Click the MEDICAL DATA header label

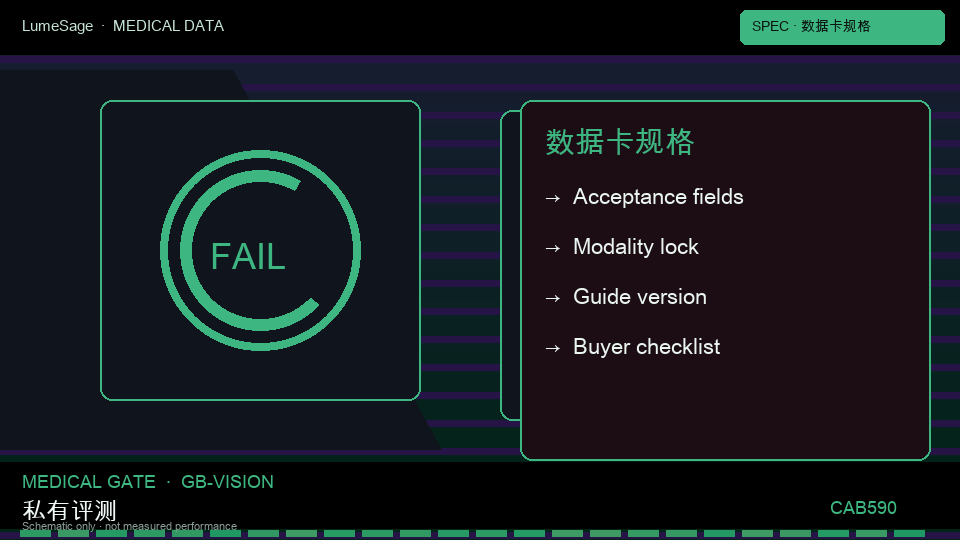(168, 26)
